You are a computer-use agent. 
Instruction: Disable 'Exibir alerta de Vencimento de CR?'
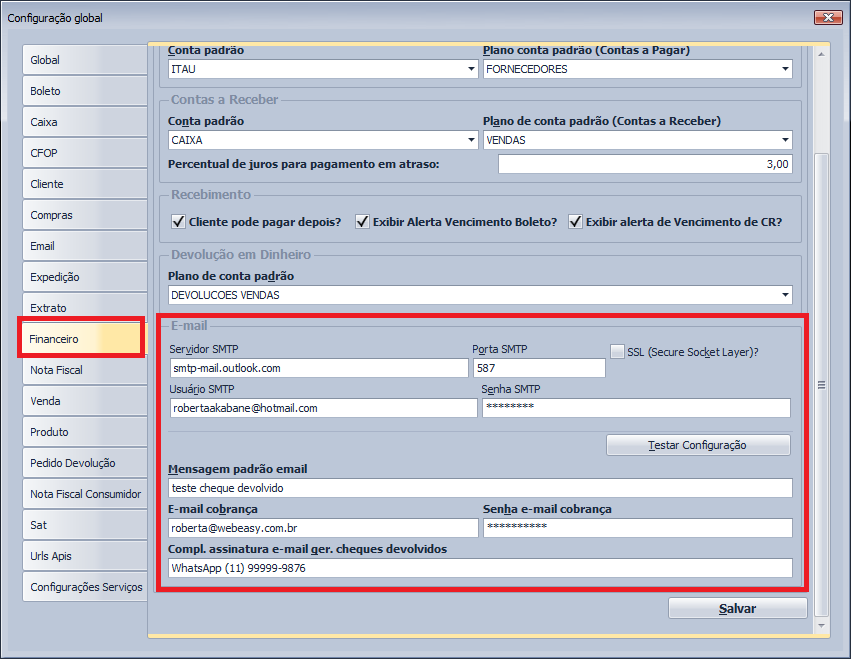[x=576, y=222]
